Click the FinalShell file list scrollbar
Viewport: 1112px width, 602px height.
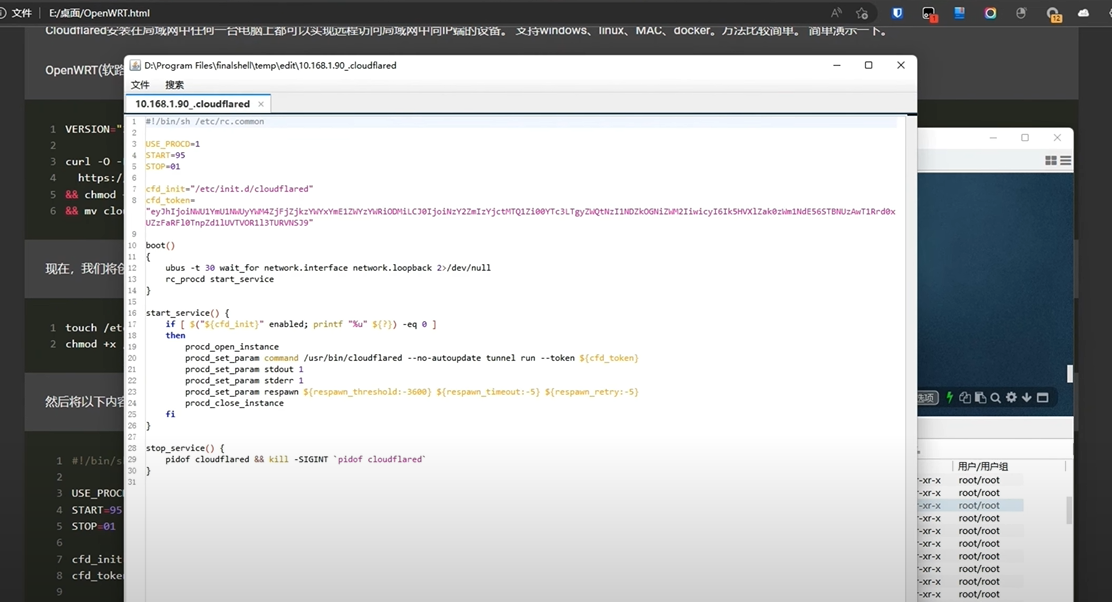[x=1069, y=511]
